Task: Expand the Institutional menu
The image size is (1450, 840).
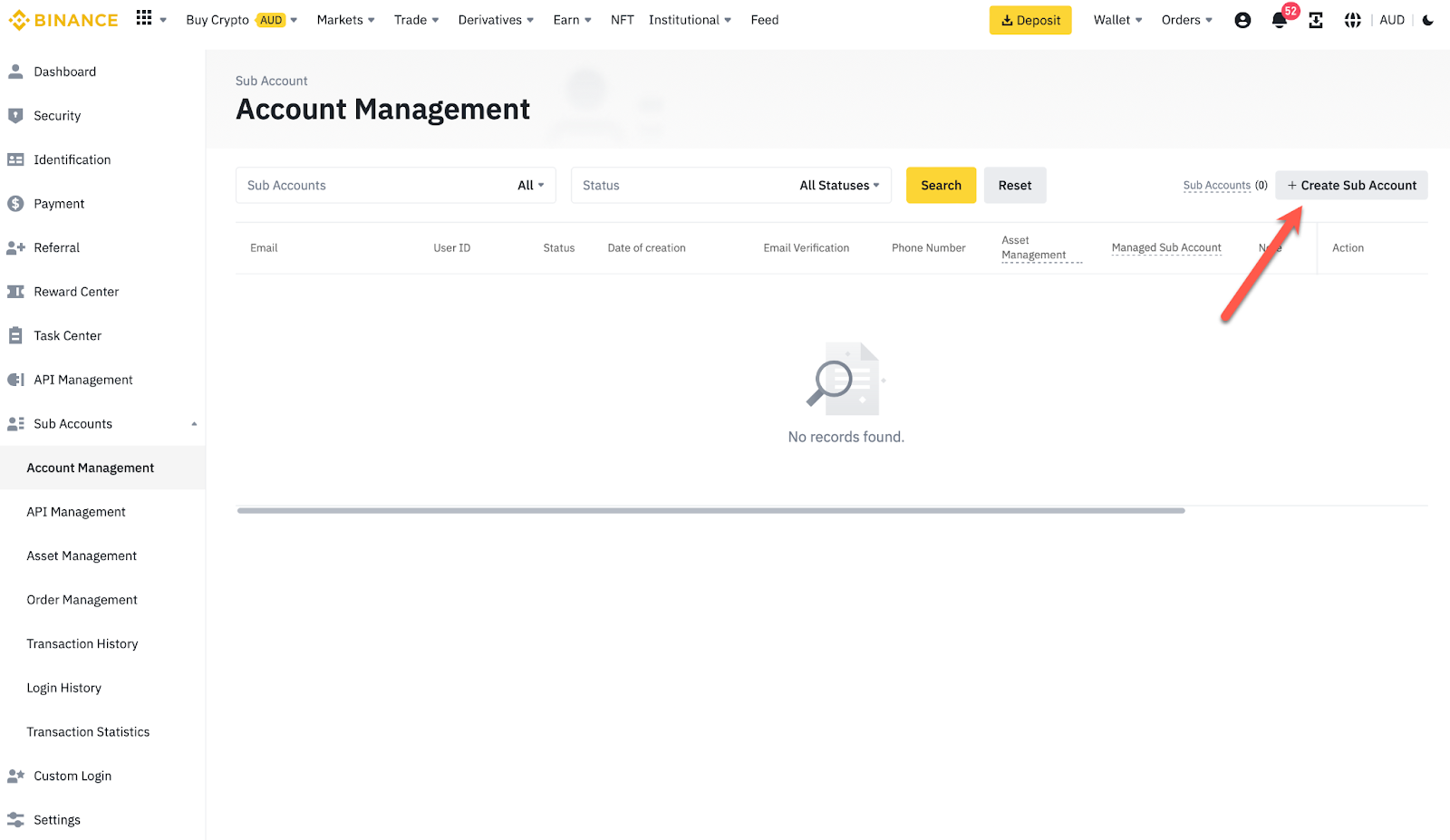Action: pyautogui.click(x=690, y=20)
